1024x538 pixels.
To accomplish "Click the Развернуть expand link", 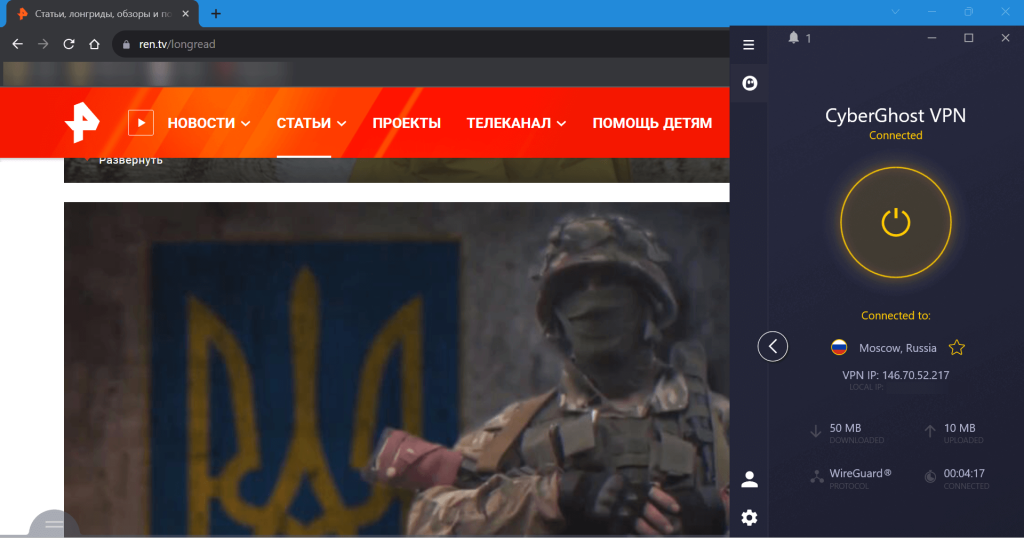I will 131,161.
